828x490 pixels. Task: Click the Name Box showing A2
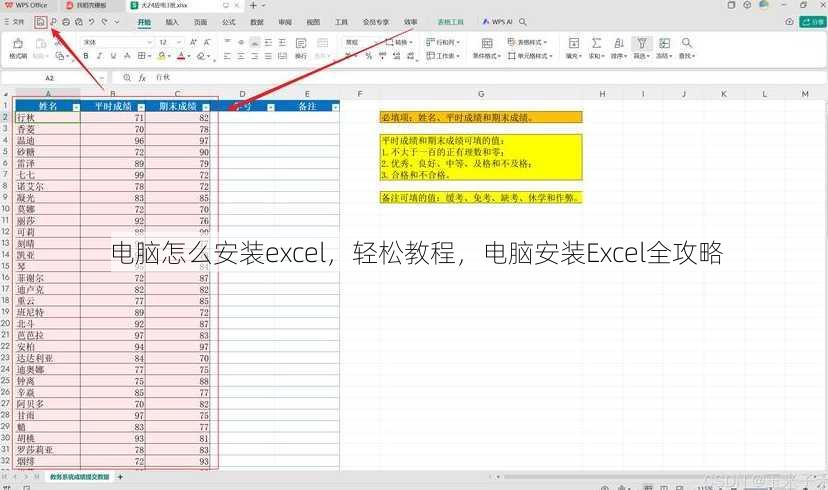[x=50, y=78]
